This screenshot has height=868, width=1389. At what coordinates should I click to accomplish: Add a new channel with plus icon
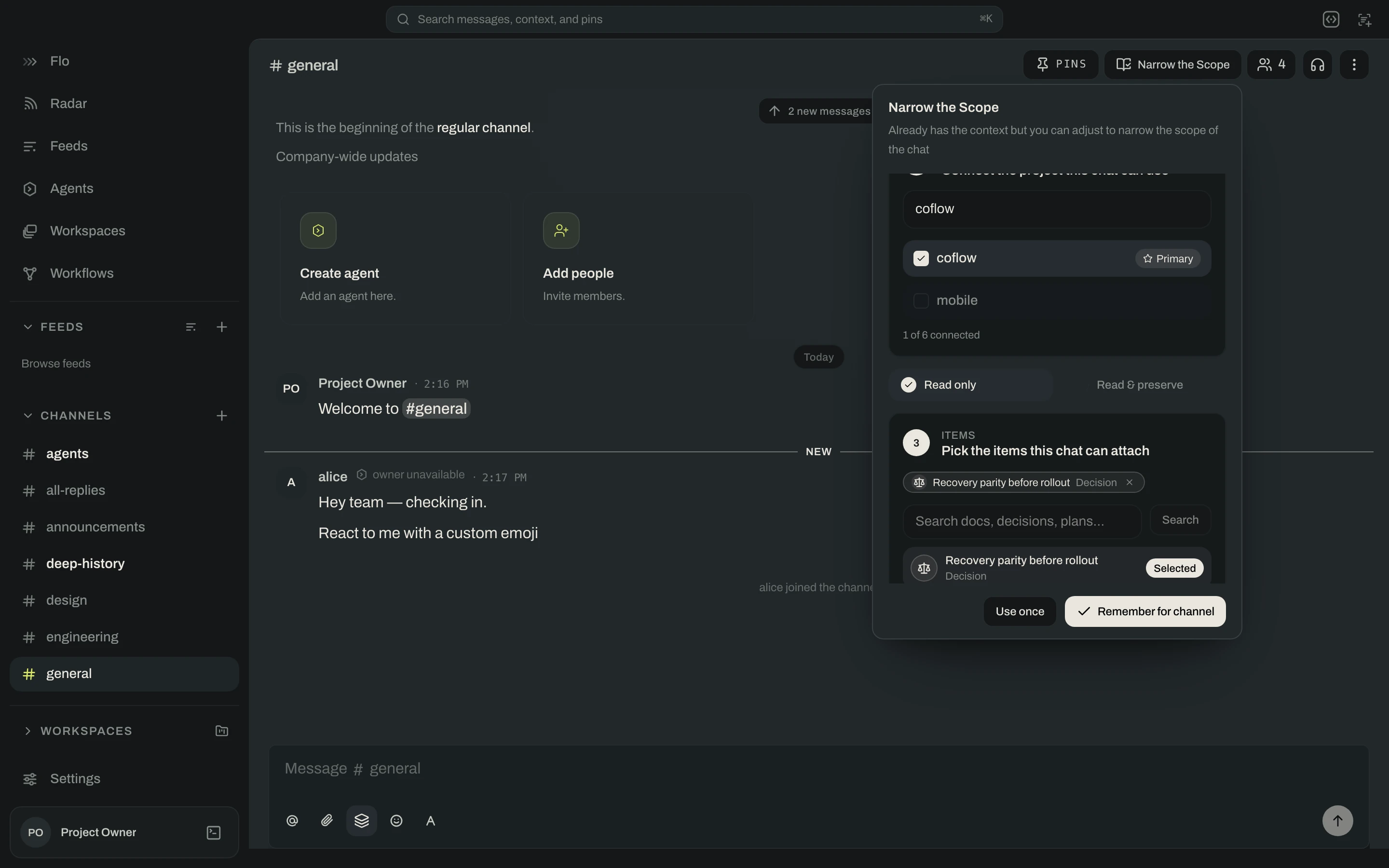tap(221, 416)
